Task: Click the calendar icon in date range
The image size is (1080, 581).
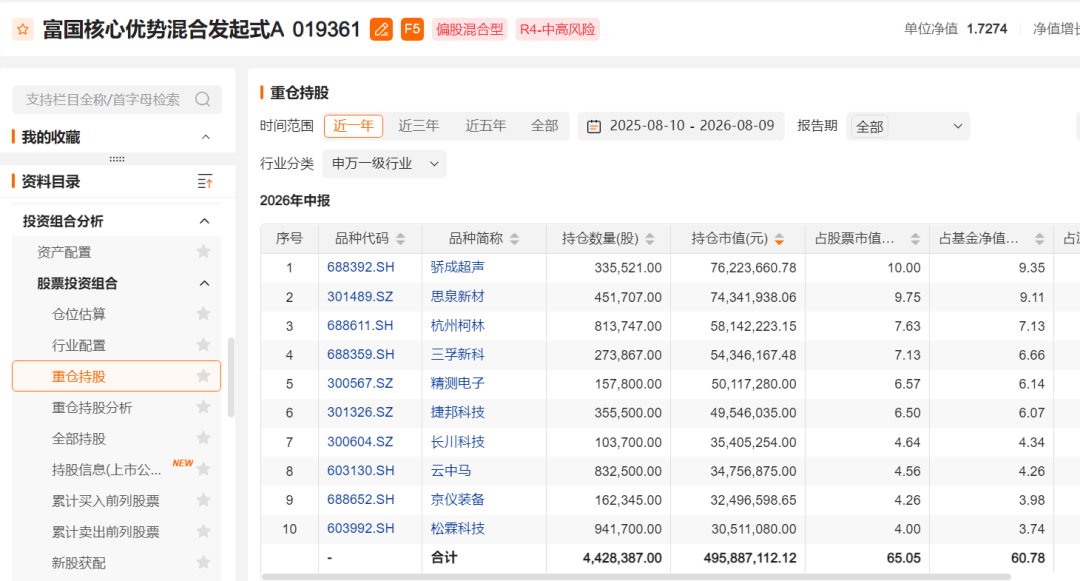Action: pos(594,127)
